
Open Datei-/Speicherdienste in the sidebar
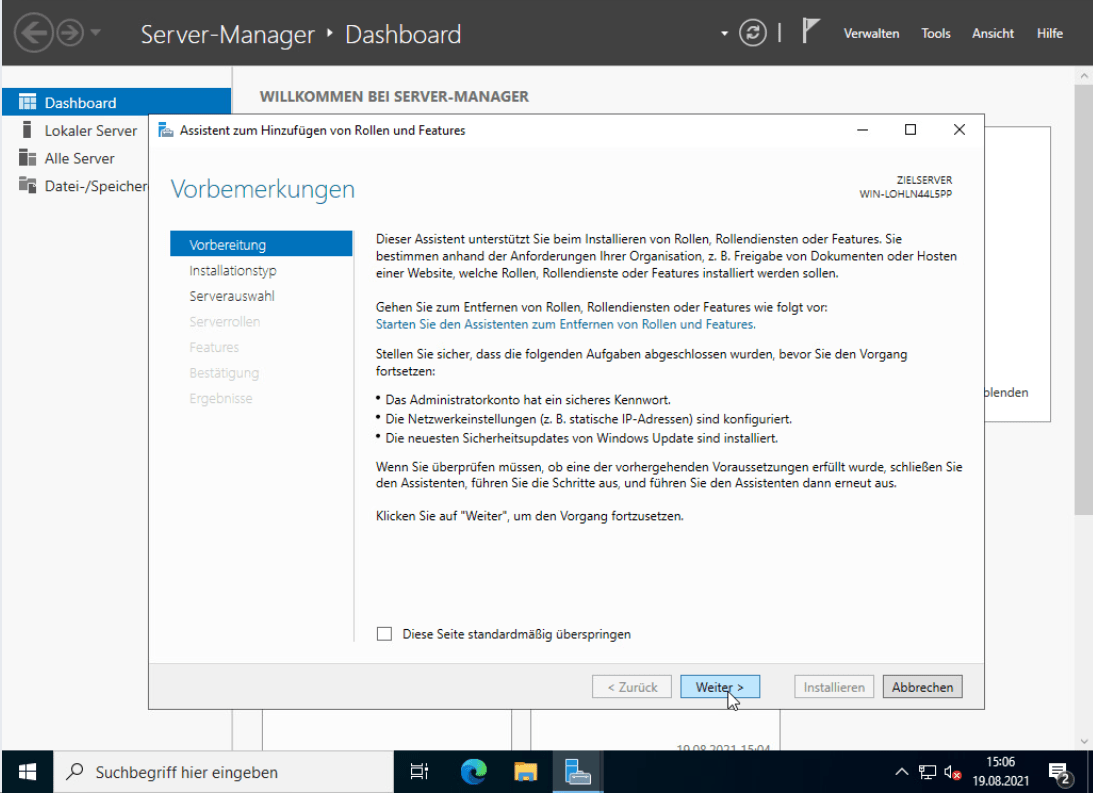coord(83,186)
